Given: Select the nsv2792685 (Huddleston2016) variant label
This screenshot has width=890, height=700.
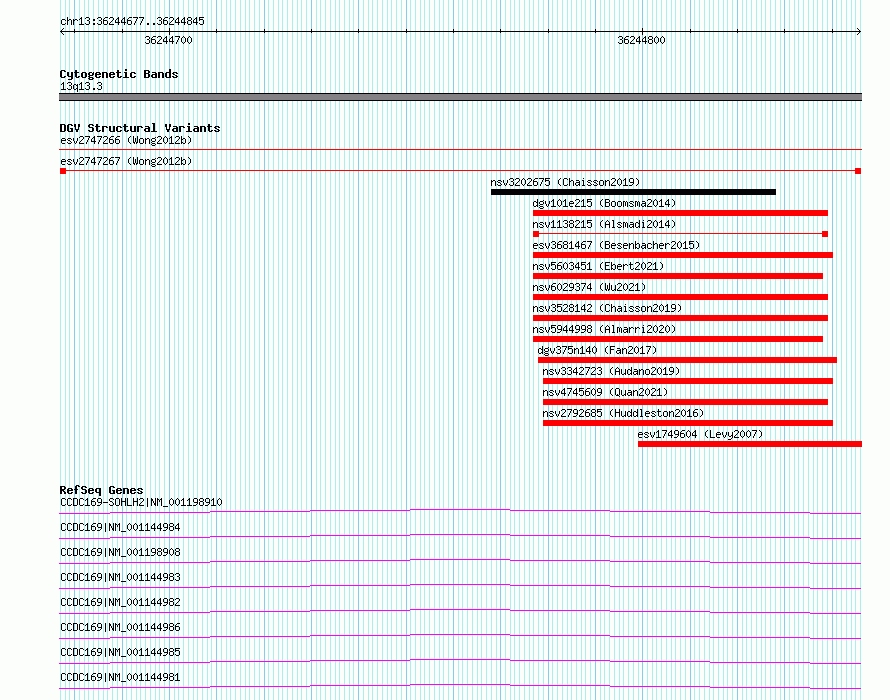Looking at the screenshot, I should pos(623,413).
